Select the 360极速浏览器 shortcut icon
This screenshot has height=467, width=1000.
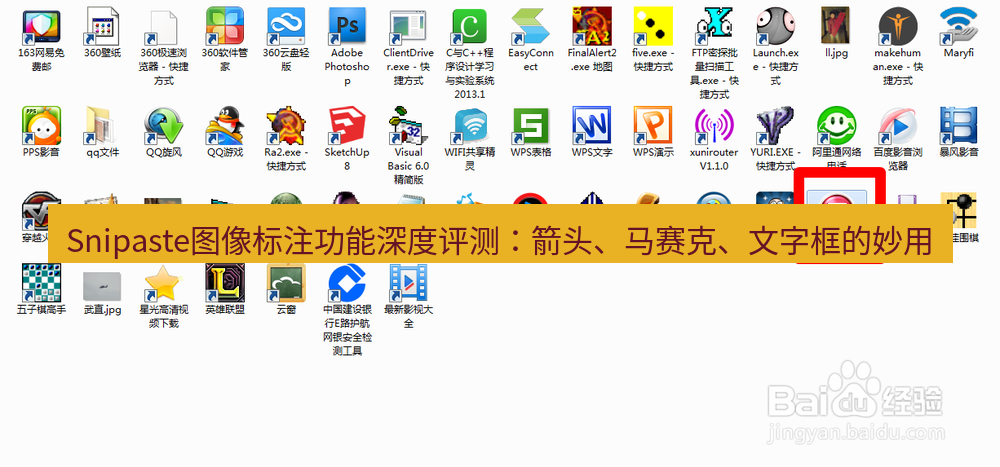click(164, 27)
